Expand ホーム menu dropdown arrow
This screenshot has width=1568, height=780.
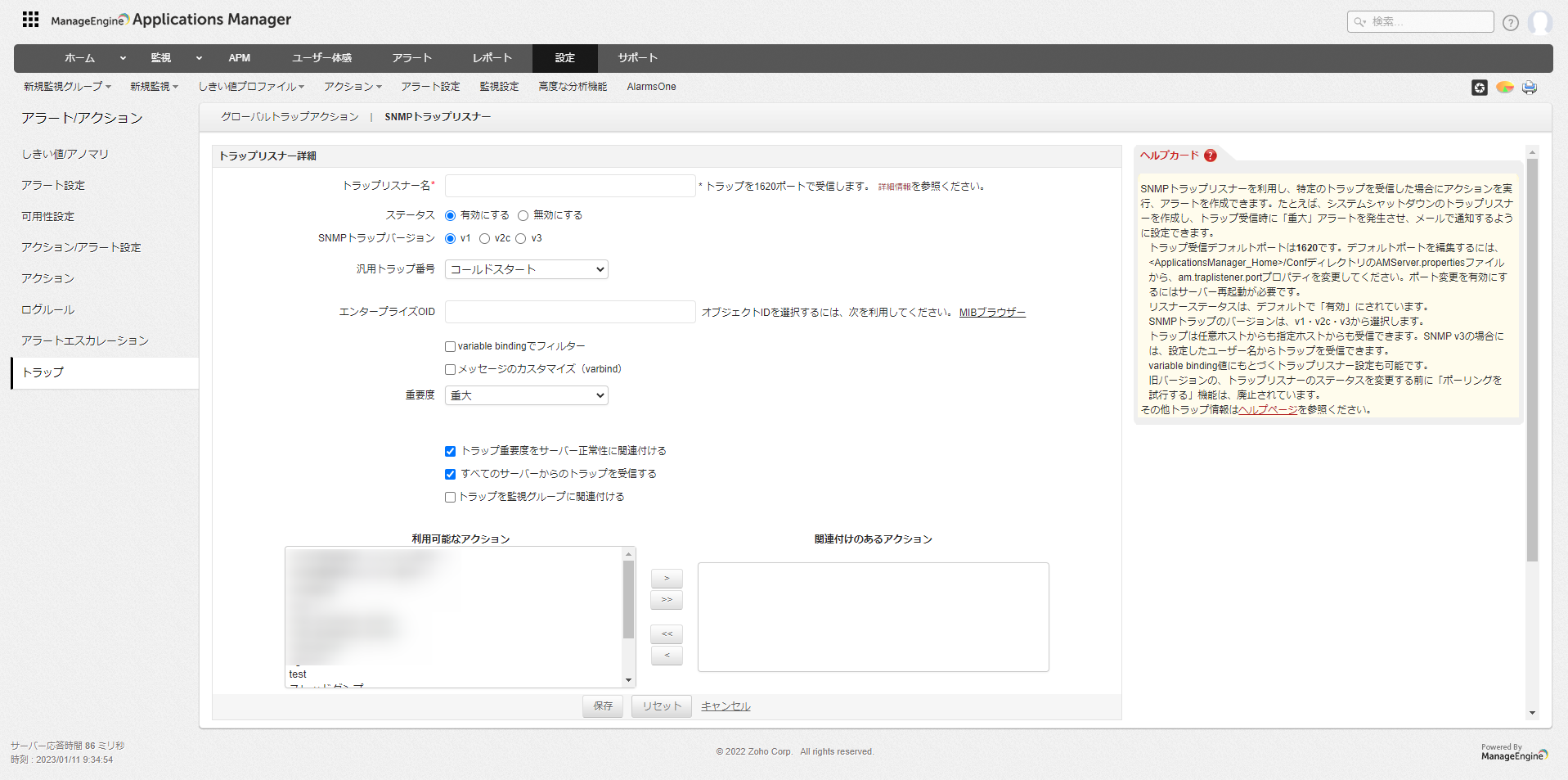point(123,58)
